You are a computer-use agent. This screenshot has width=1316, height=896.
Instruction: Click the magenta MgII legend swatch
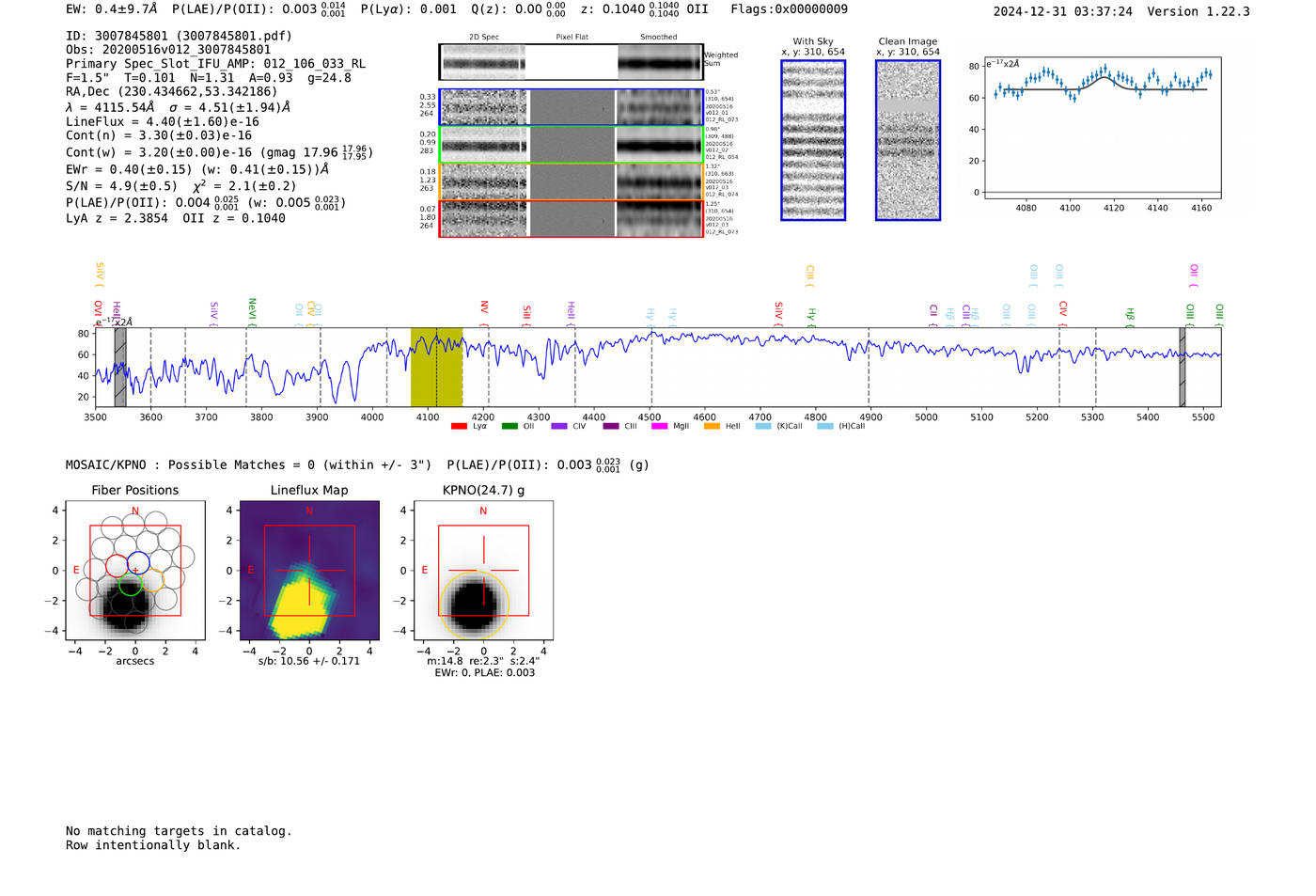coord(659,427)
